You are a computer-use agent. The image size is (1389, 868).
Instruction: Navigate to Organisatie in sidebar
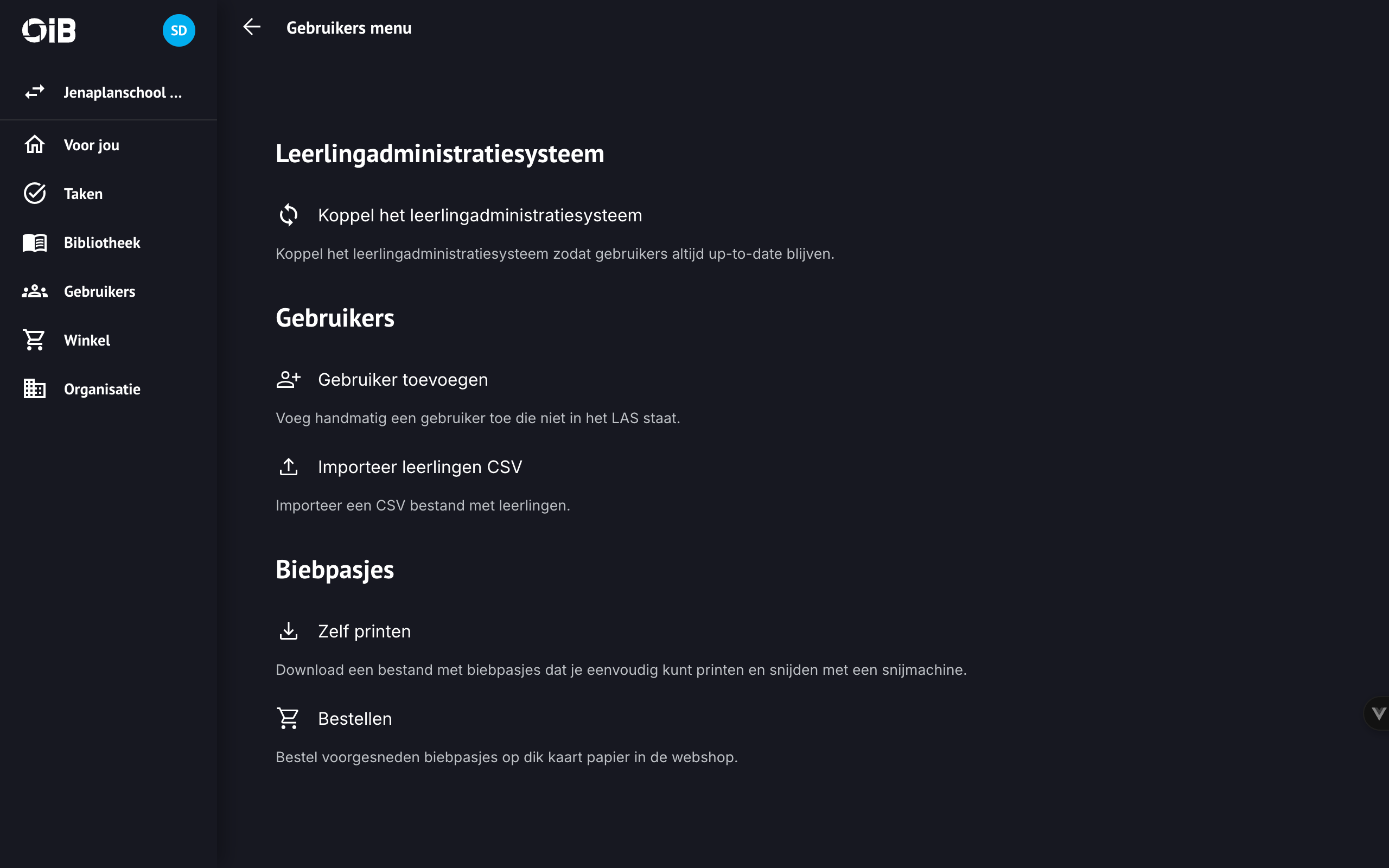point(101,389)
